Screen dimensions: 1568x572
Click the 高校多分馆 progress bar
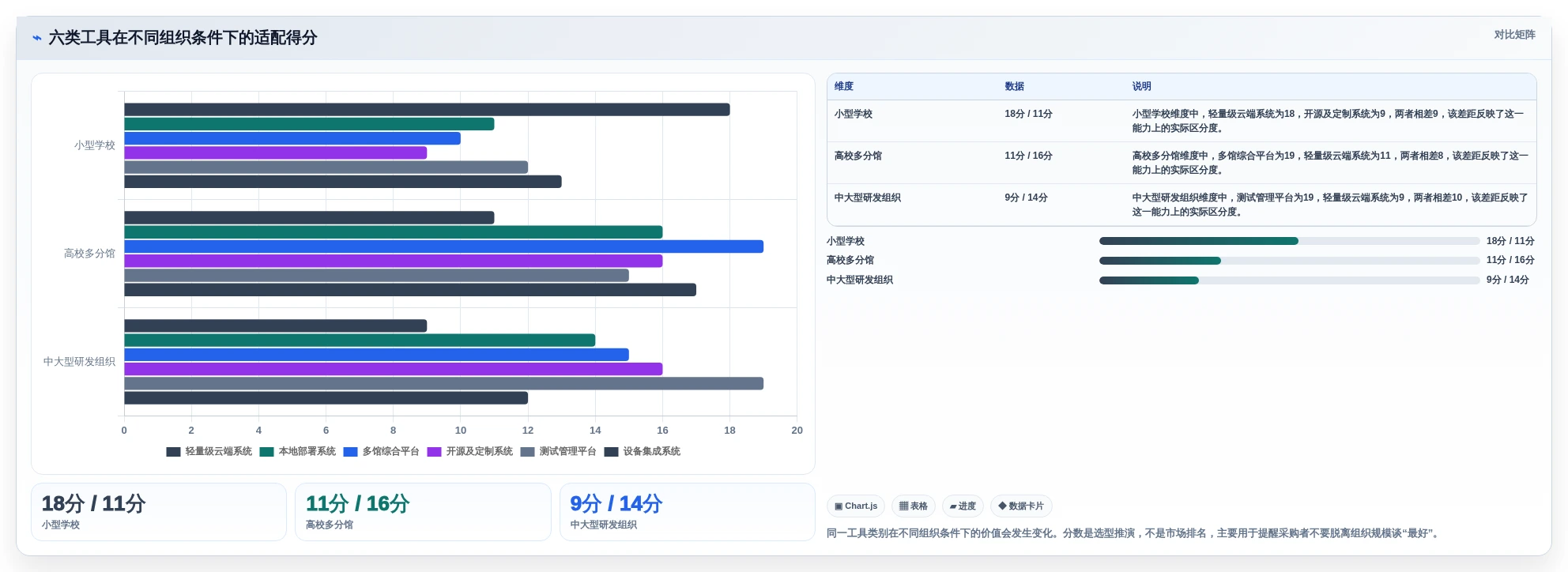[1289, 261]
